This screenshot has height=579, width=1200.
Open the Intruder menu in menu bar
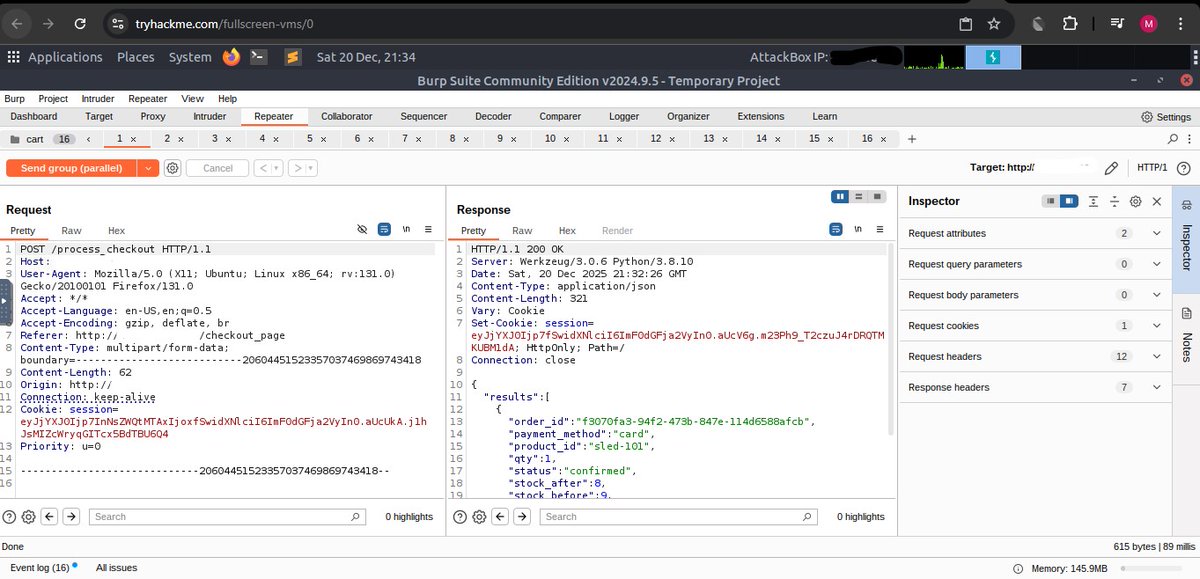pyautogui.click(x=99, y=99)
